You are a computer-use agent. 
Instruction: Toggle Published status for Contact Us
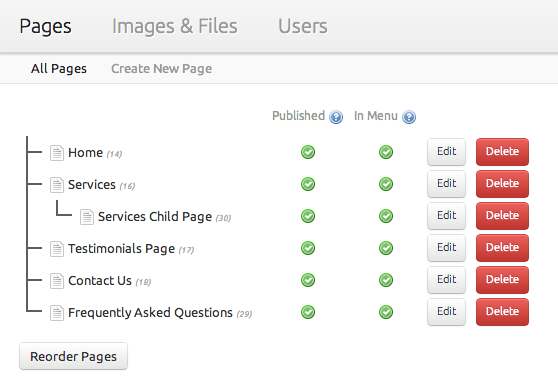click(308, 280)
